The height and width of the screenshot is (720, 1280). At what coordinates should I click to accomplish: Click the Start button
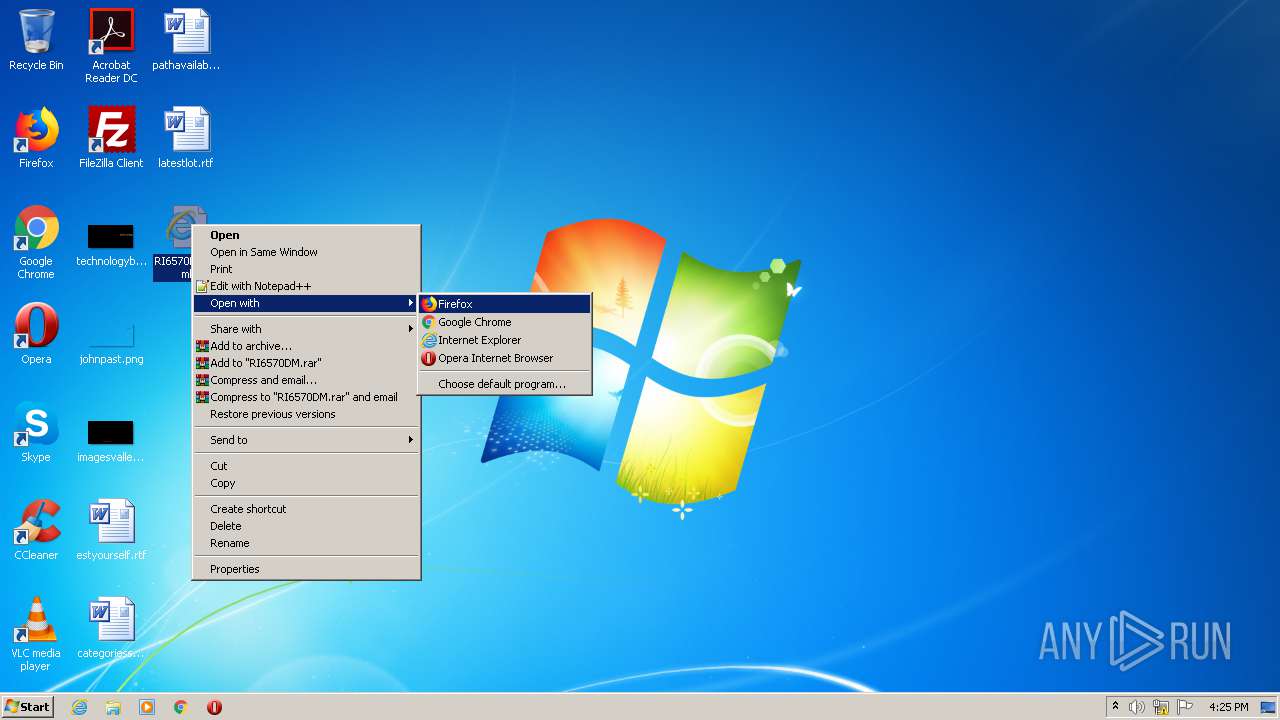pyautogui.click(x=28, y=707)
